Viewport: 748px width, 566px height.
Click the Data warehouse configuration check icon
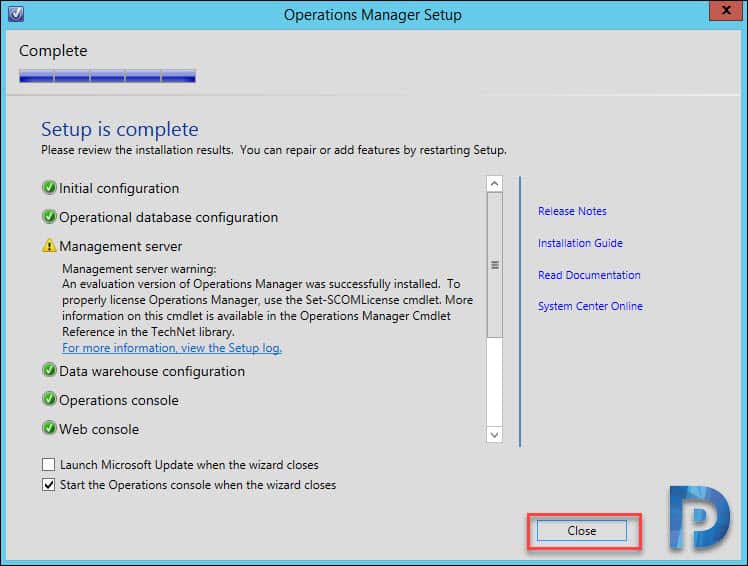[49, 370]
